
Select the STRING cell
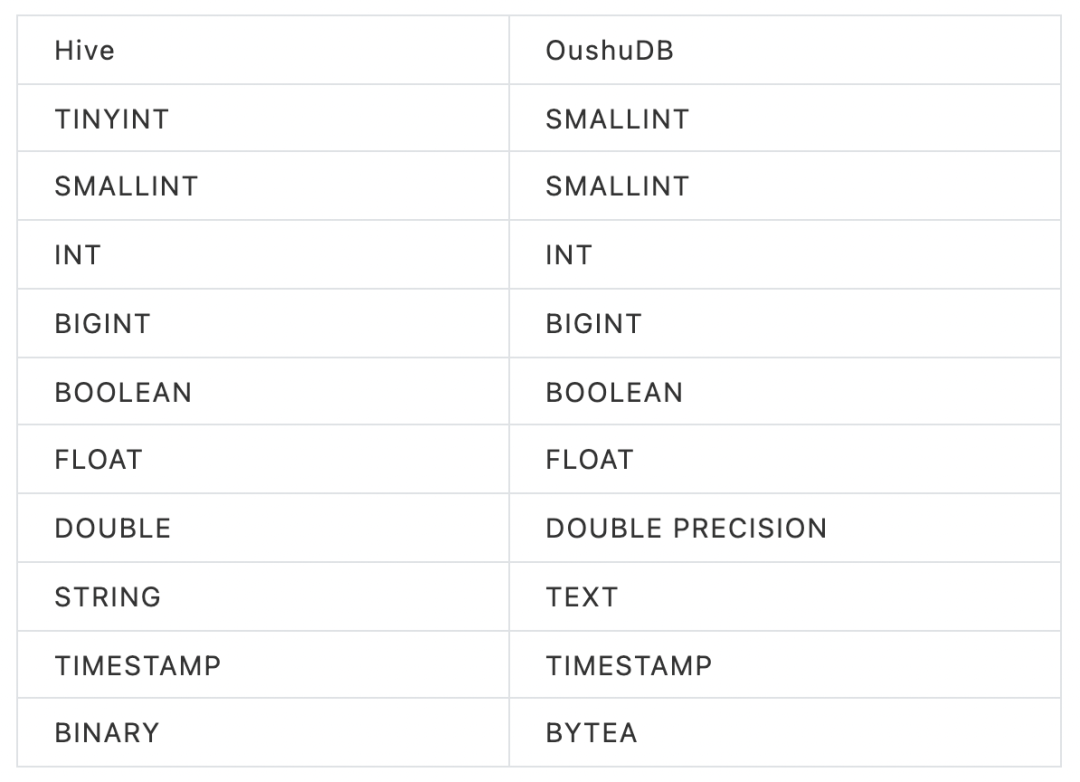[108, 597]
